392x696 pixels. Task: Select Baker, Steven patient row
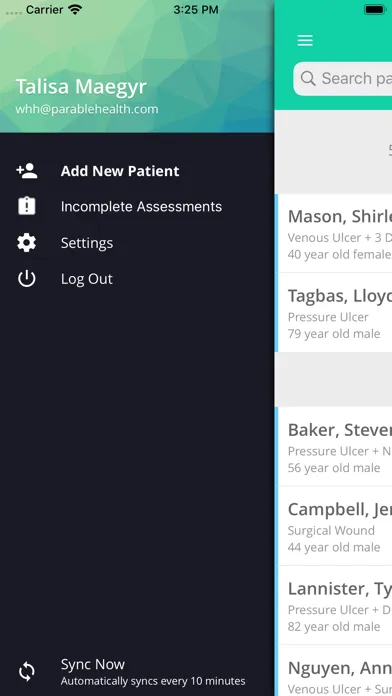click(x=333, y=446)
